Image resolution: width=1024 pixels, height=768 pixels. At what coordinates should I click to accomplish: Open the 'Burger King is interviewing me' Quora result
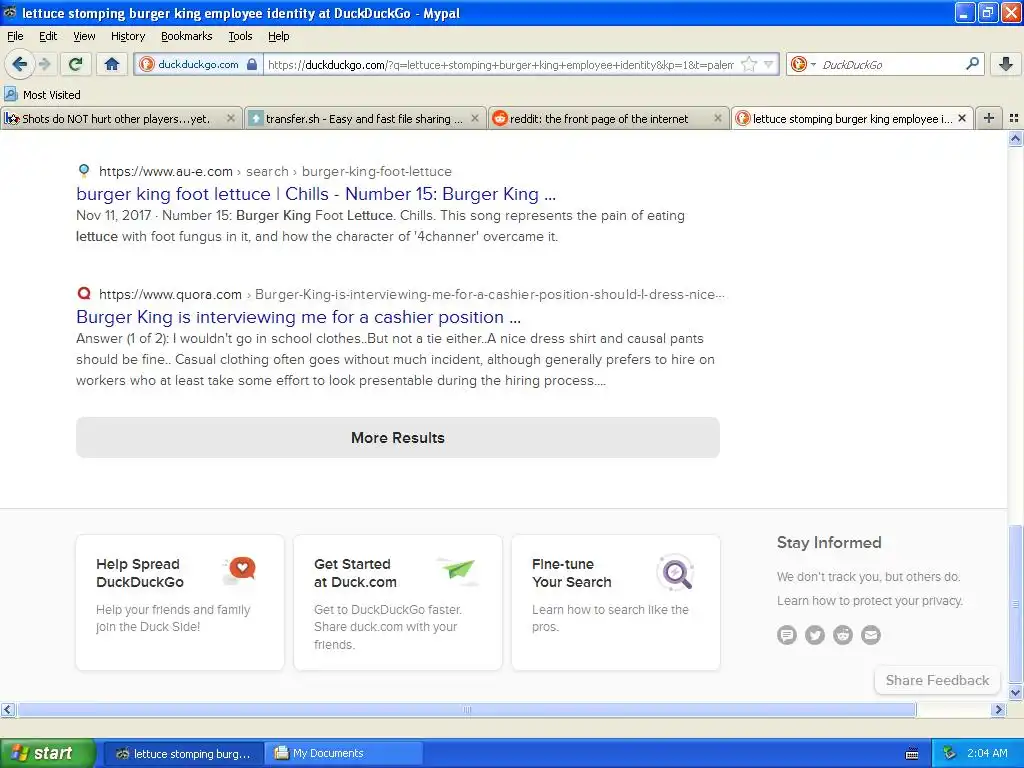click(x=298, y=317)
